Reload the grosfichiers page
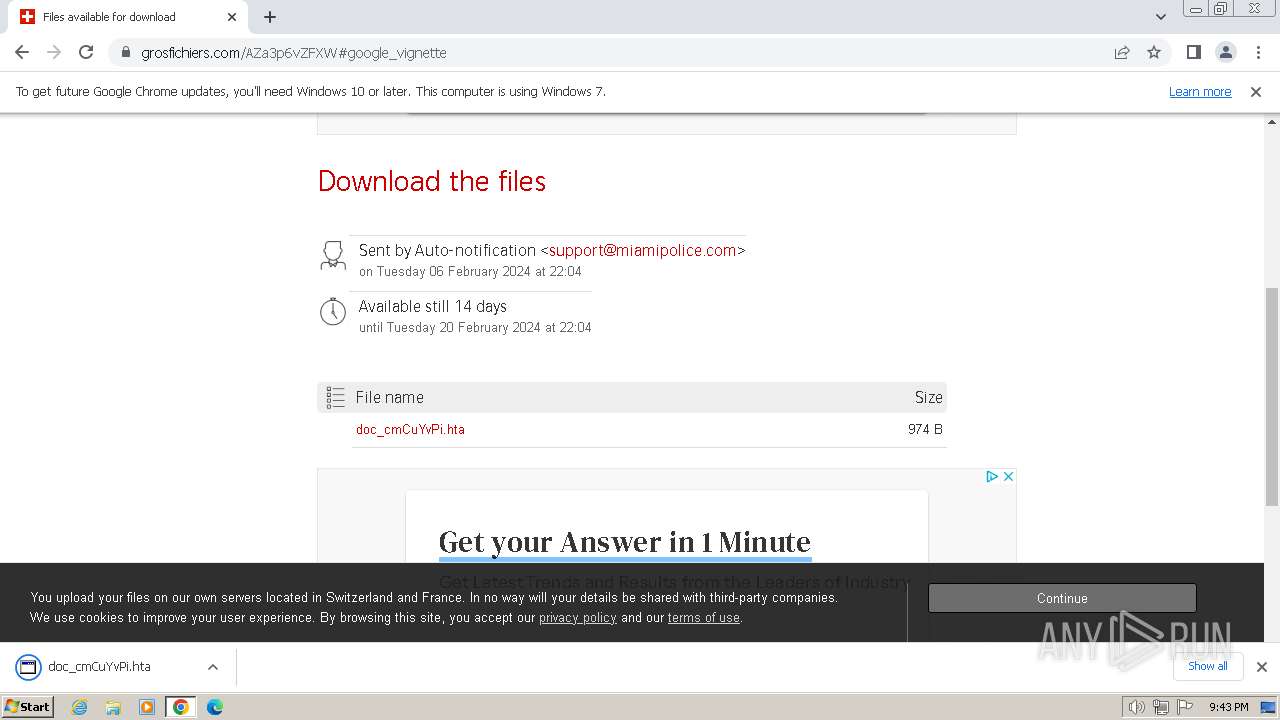 [x=86, y=52]
